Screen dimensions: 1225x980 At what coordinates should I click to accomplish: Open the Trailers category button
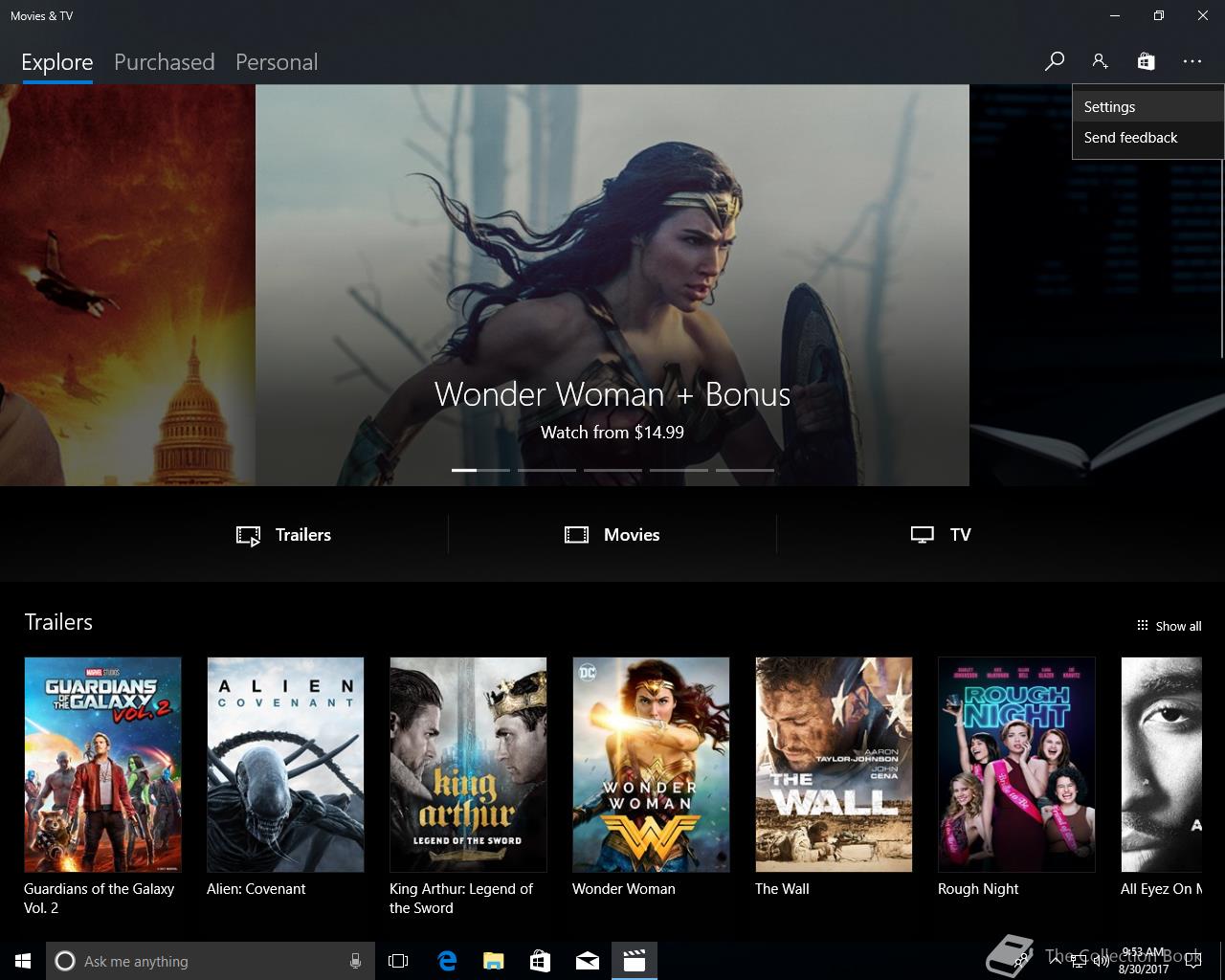tap(284, 535)
